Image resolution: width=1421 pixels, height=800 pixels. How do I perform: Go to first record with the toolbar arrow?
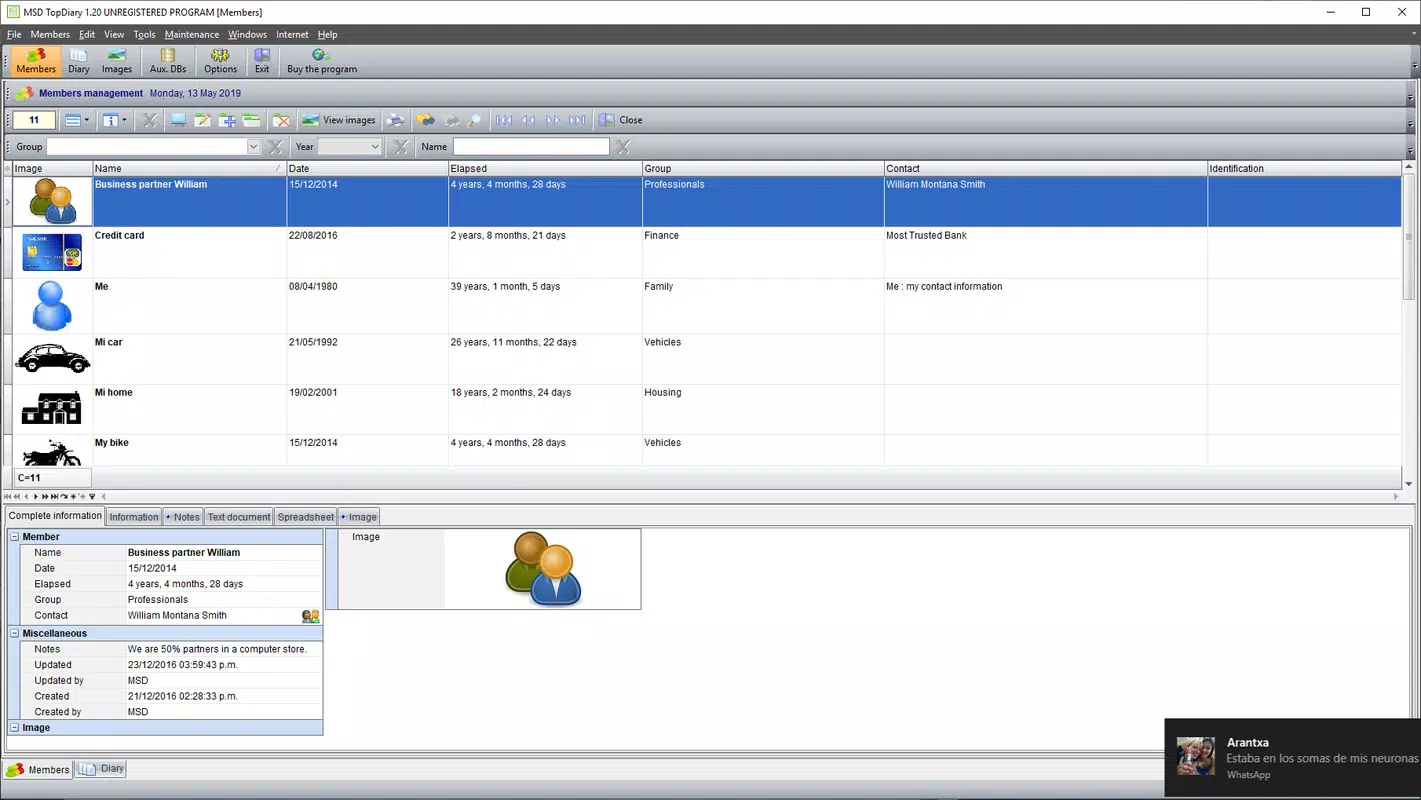(504, 120)
